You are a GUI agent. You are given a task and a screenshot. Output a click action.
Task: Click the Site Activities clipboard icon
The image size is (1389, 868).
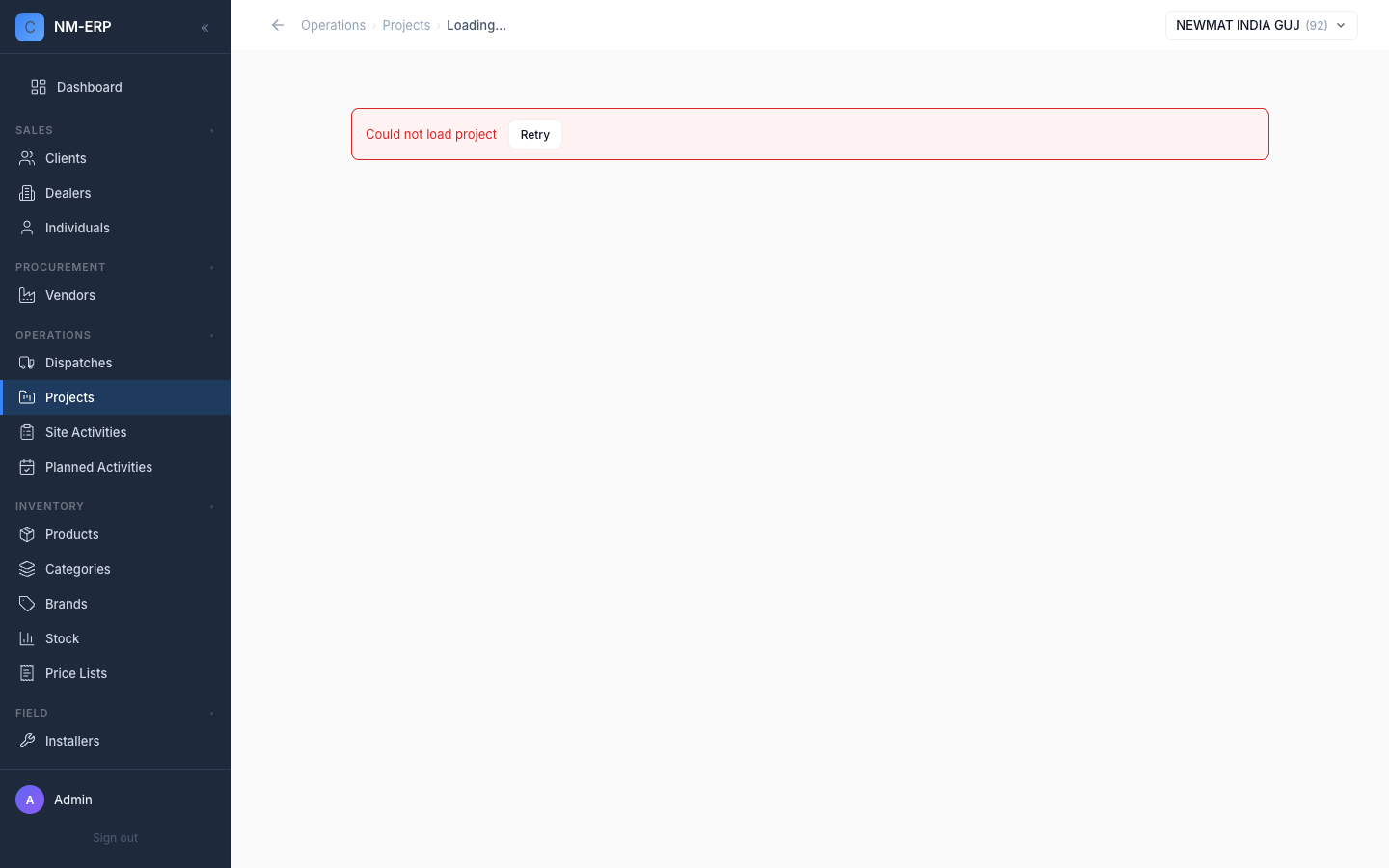[27, 432]
